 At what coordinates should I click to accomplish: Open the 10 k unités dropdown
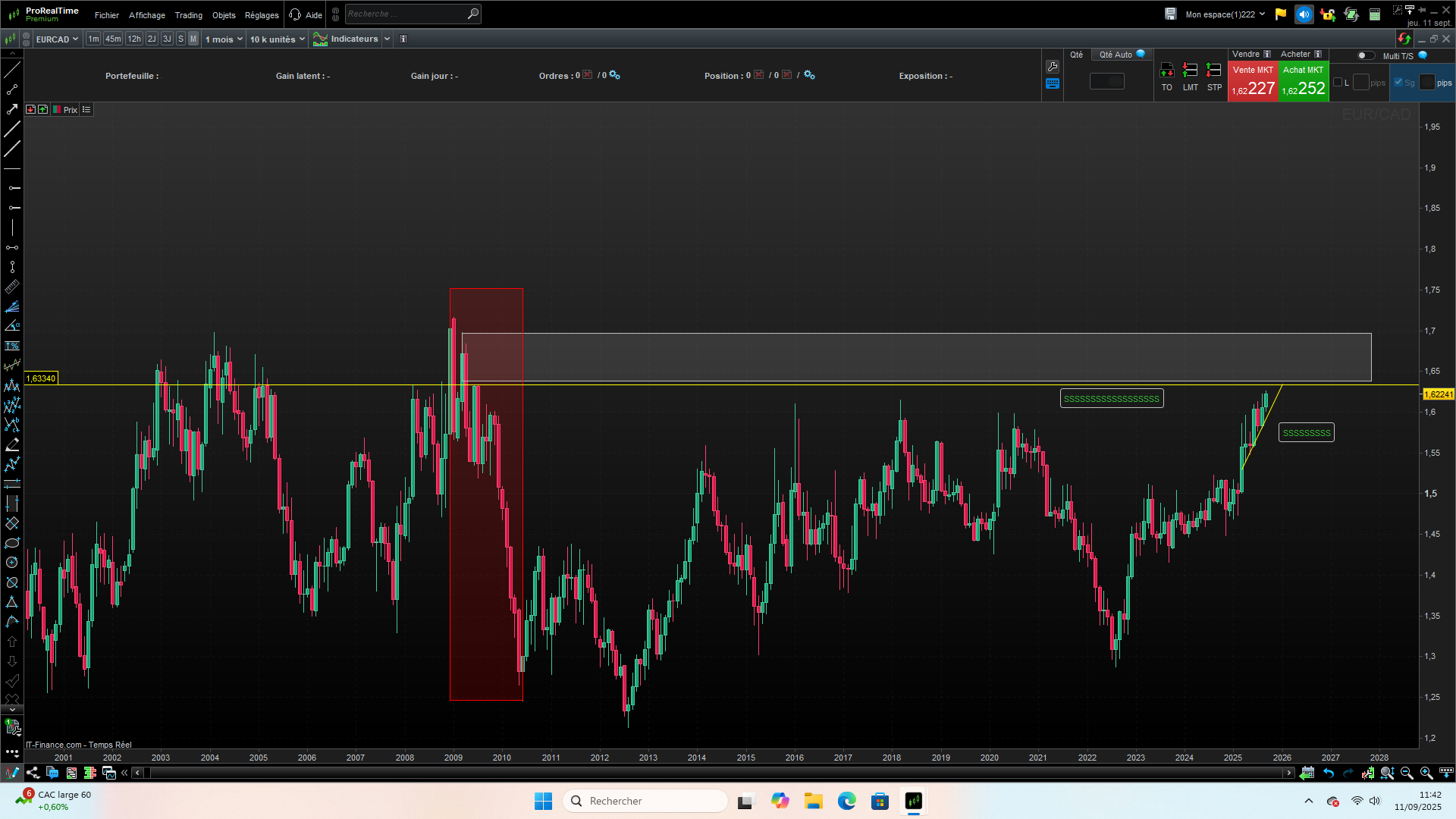(277, 39)
